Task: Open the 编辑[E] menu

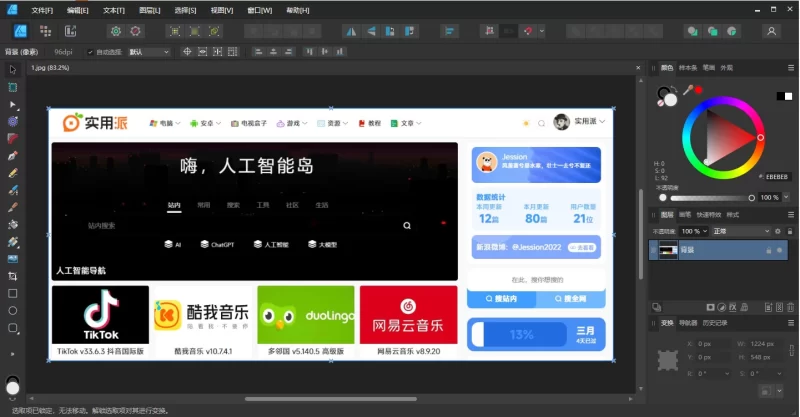Action: tap(78, 10)
